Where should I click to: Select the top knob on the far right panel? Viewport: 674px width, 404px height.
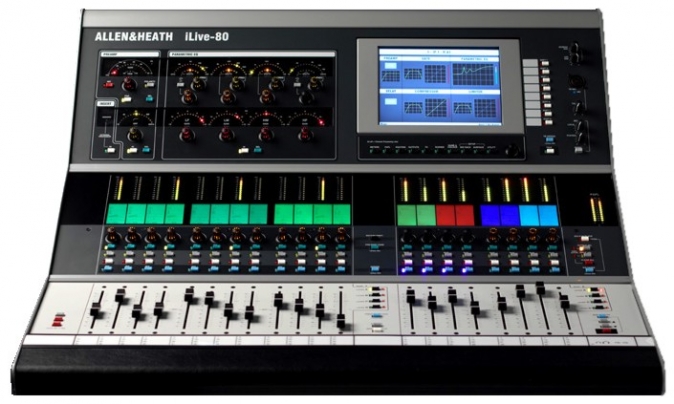pos(574,48)
